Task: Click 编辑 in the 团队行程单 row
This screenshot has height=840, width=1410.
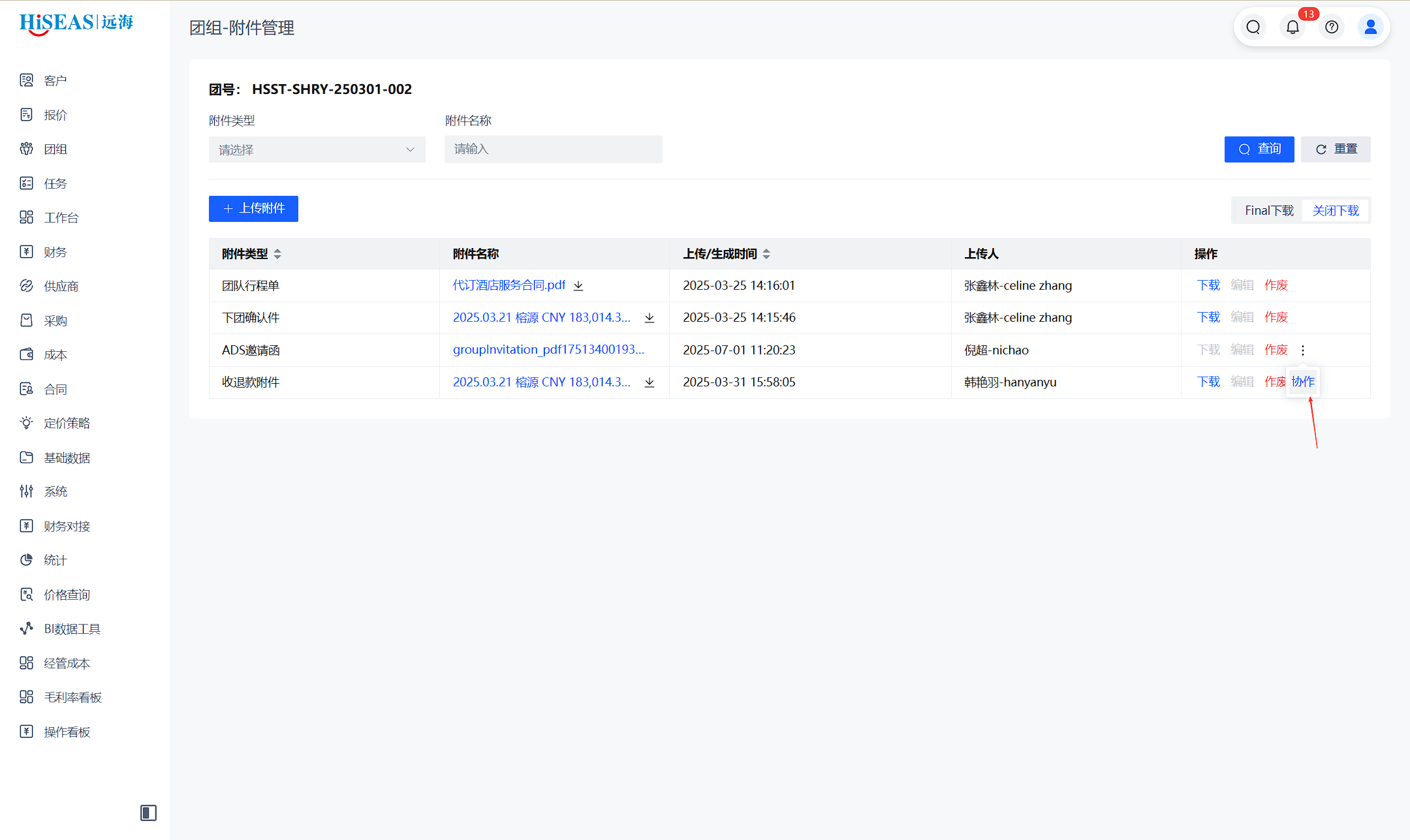Action: (1242, 285)
